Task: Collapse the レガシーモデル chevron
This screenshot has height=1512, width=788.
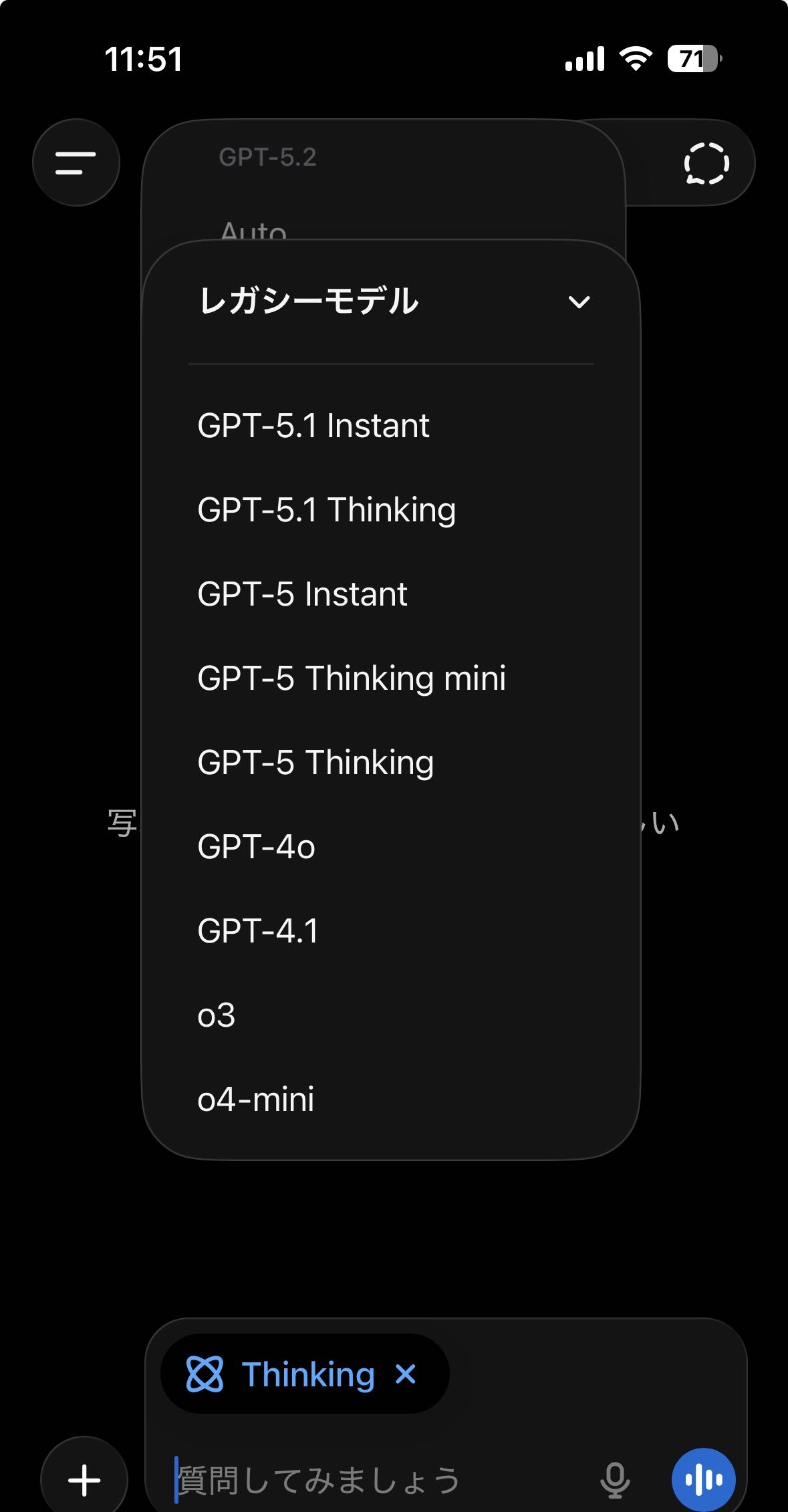Action: [x=579, y=302]
